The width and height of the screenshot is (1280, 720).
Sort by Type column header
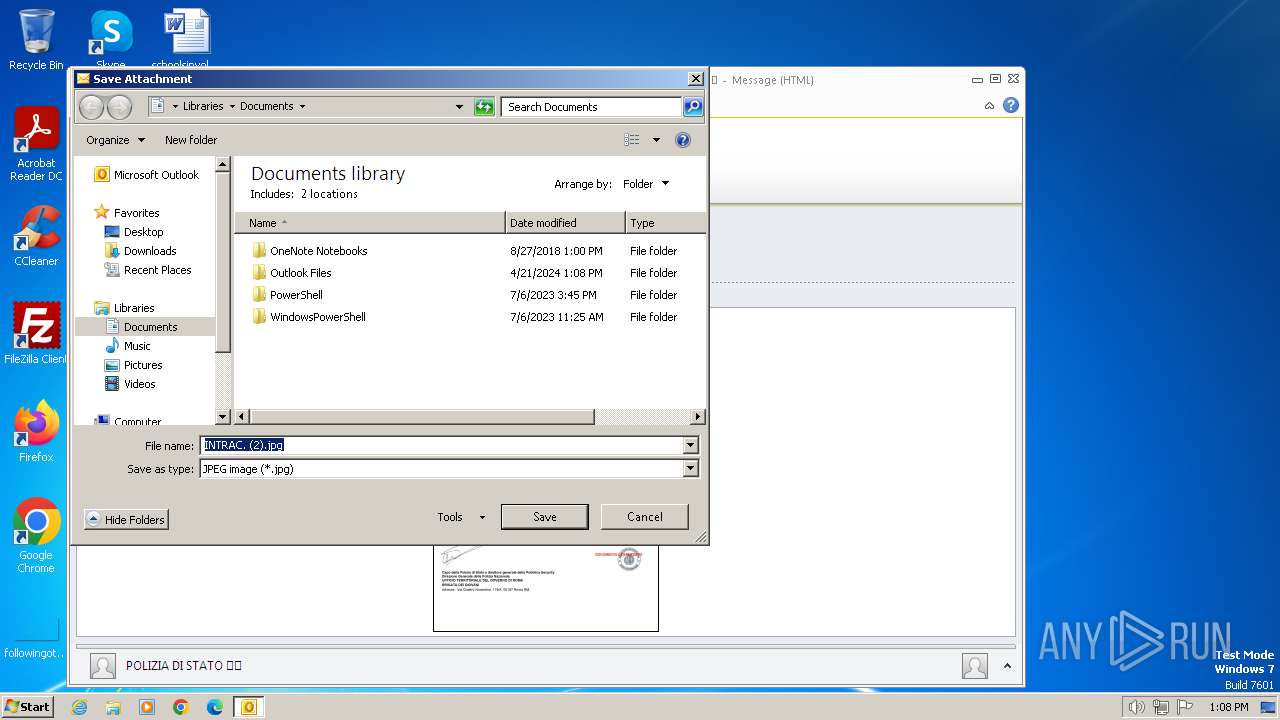pyautogui.click(x=665, y=223)
